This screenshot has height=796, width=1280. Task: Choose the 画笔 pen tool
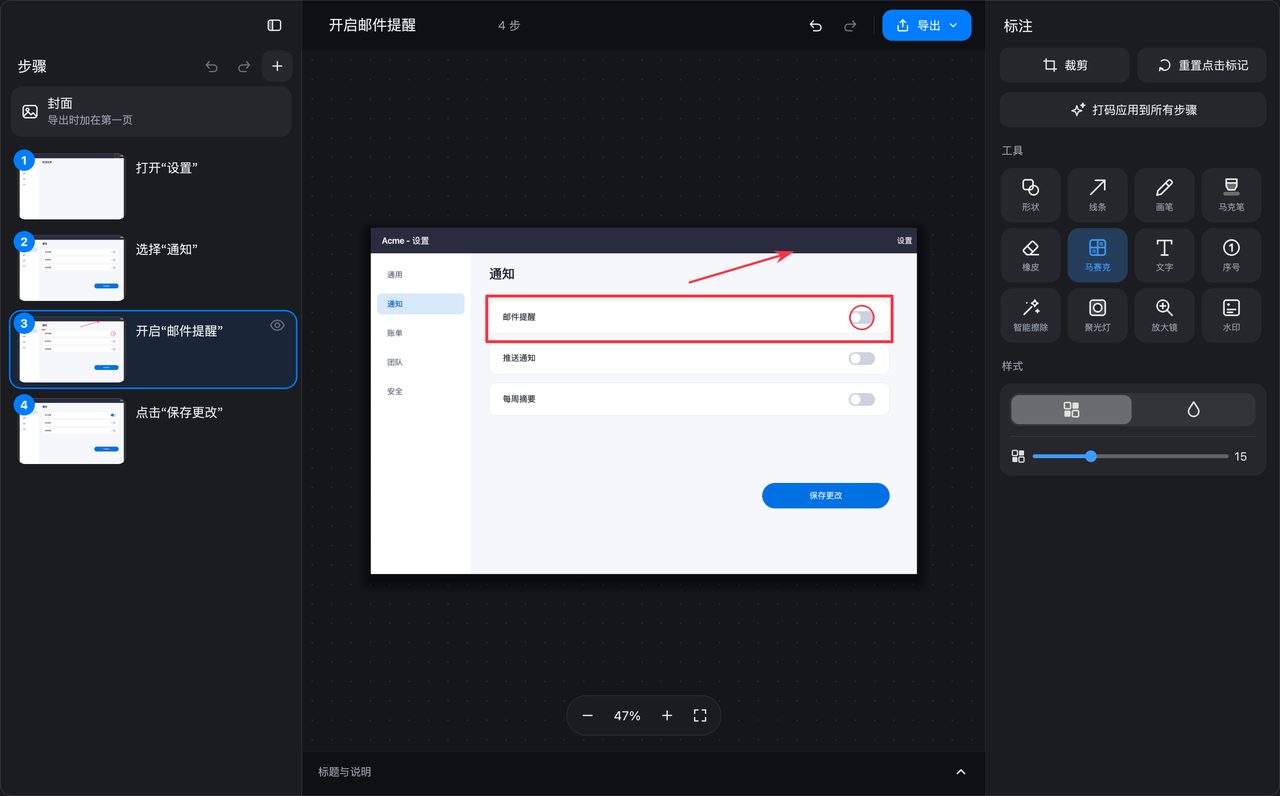(1164, 195)
